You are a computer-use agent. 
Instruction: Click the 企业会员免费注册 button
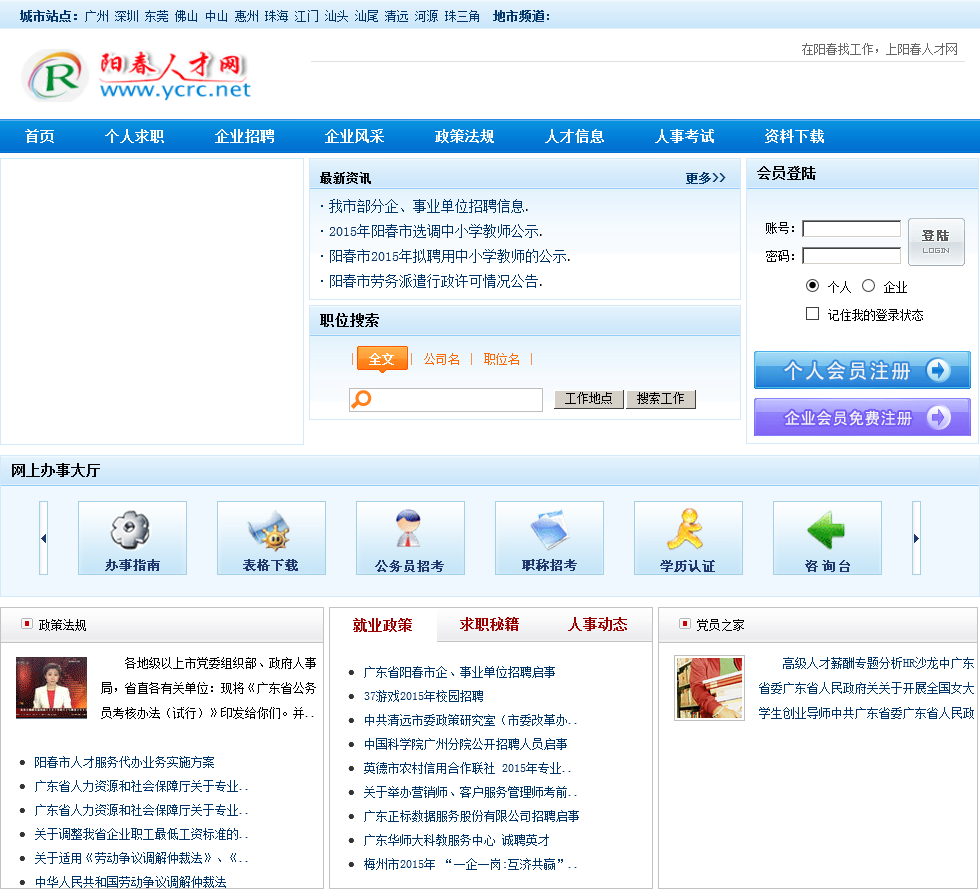pyautogui.click(x=862, y=417)
